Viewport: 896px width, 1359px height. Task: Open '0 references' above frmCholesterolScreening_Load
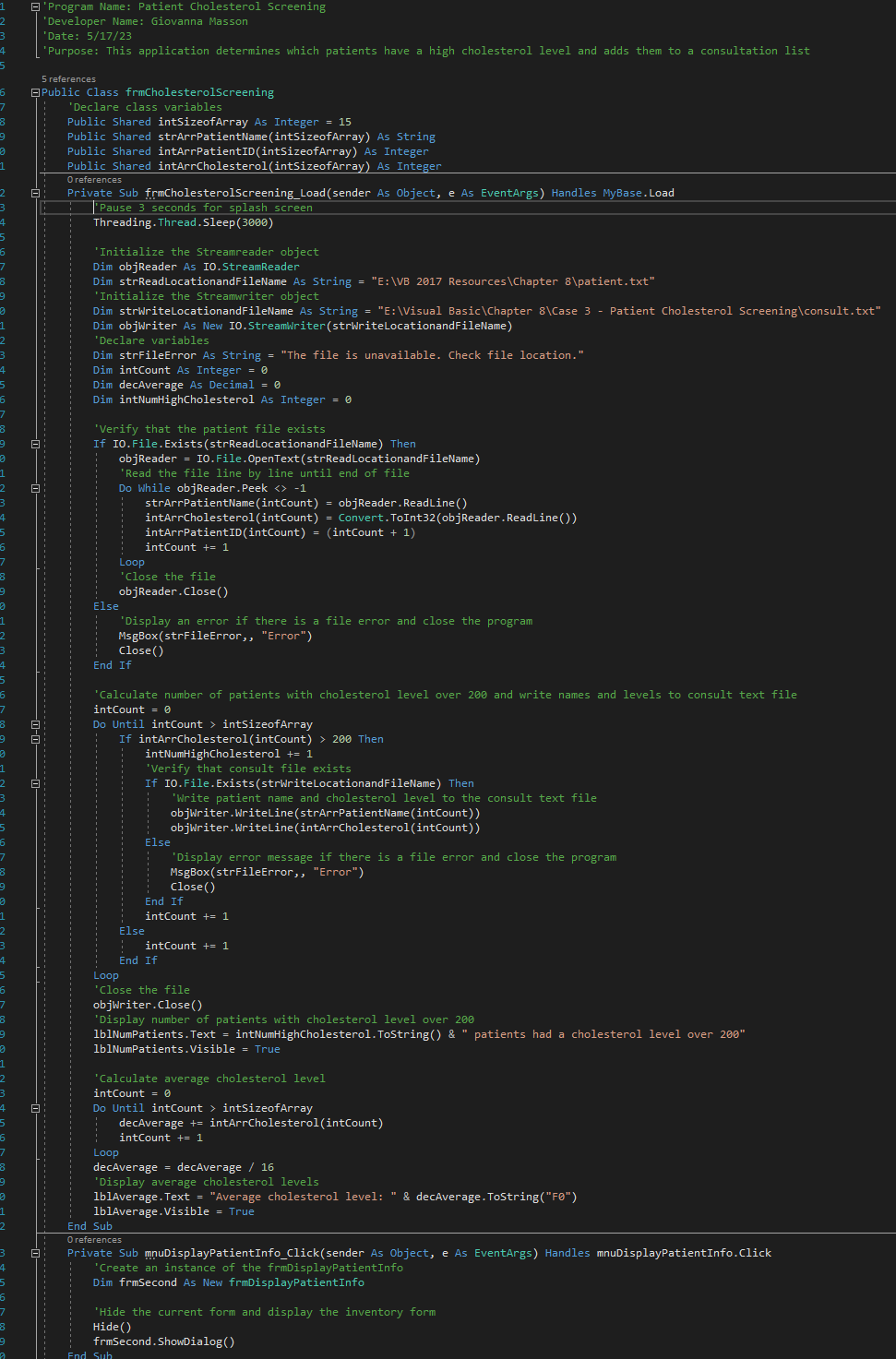[x=94, y=180]
